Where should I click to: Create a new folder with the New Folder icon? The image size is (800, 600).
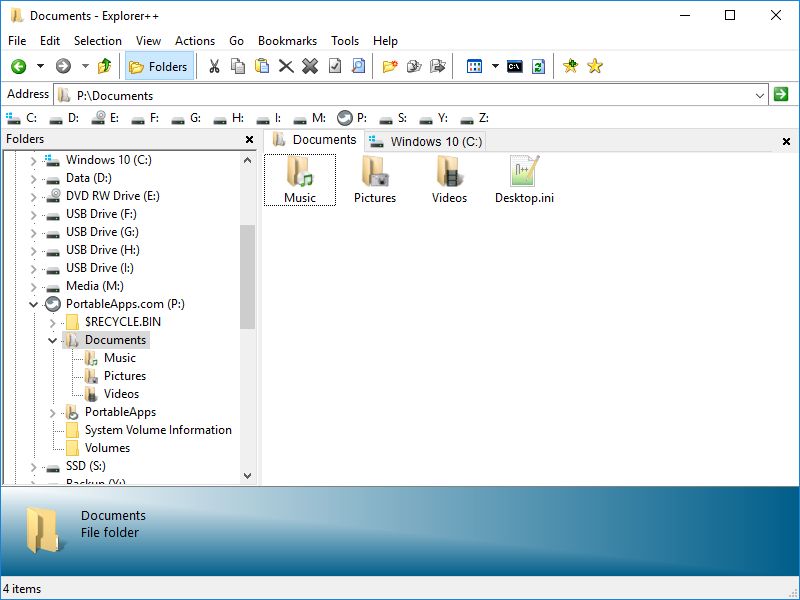[x=391, y=66]
